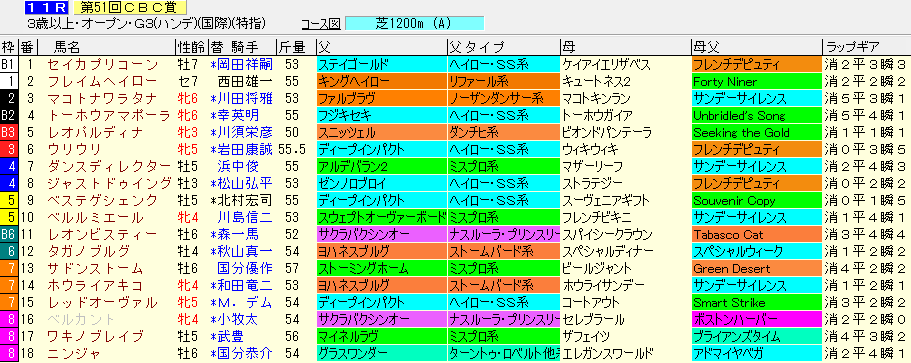Click the black frame 2 badge
This screenshot has height=363, width=911.
pyautogui.click(x=9, y=99)
